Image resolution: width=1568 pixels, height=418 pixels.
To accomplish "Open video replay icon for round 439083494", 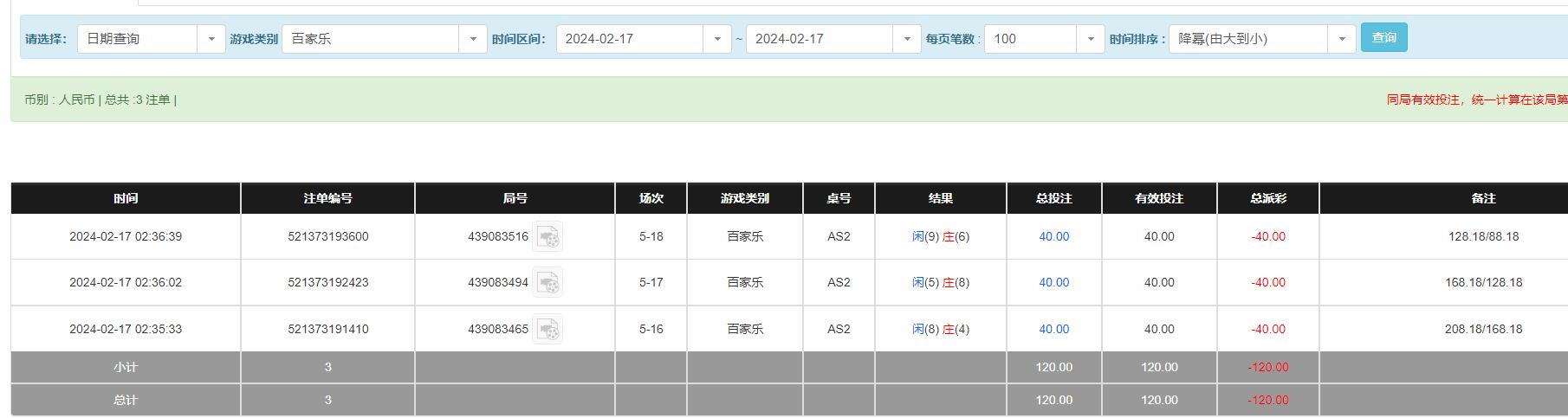I will point(548,282).
